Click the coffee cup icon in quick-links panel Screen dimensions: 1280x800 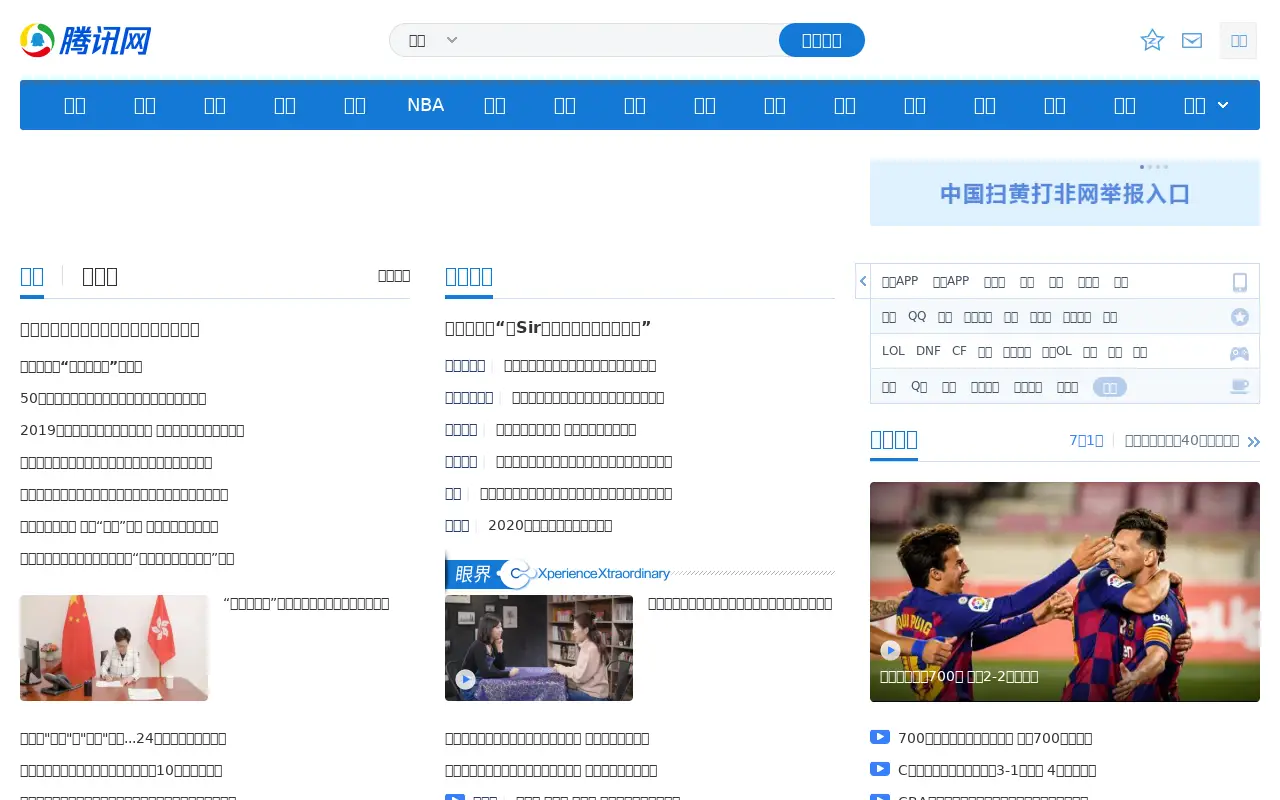[1240, 387]
